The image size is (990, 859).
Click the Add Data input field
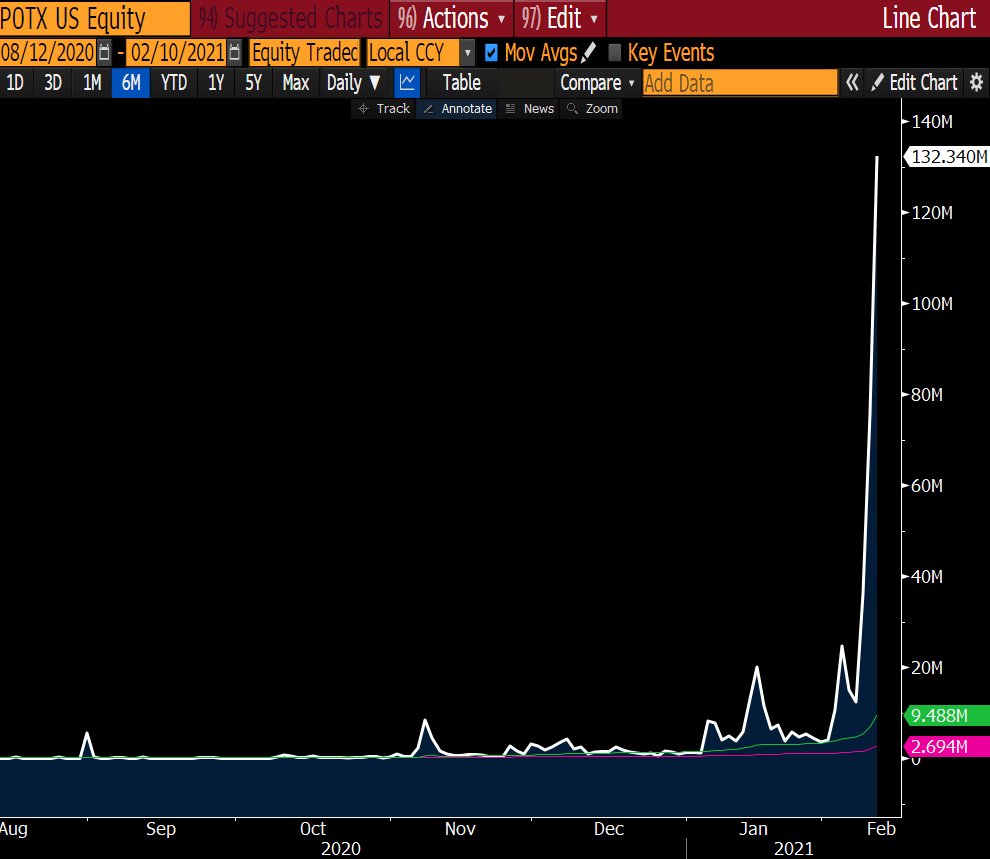(739, 83)
